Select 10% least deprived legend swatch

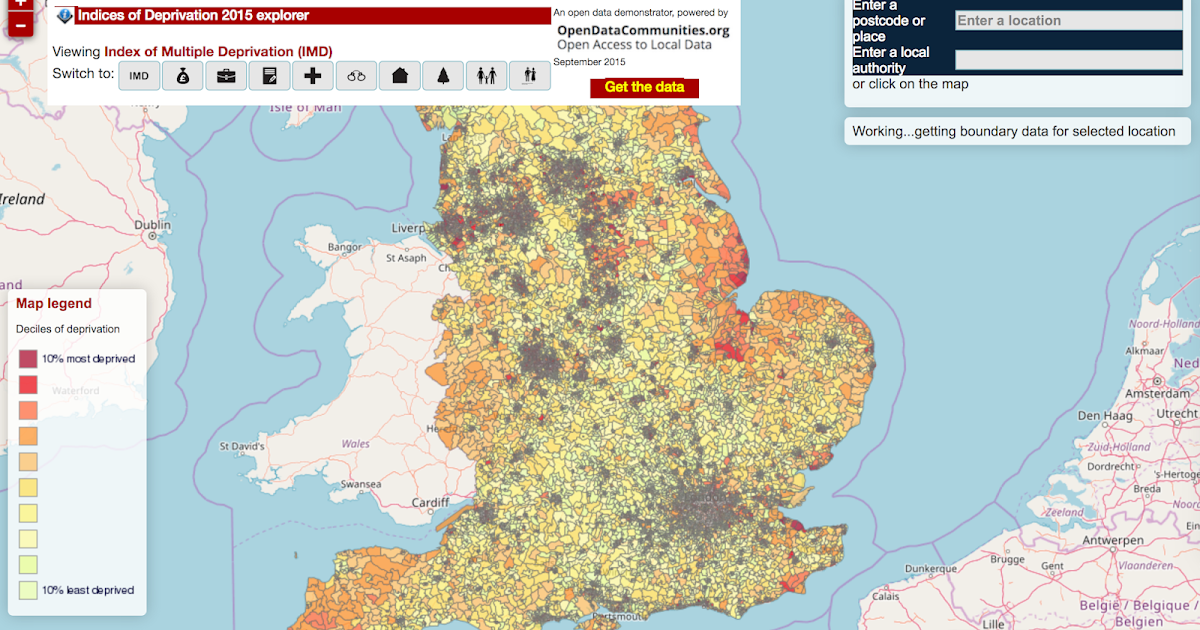pos(28,590)
